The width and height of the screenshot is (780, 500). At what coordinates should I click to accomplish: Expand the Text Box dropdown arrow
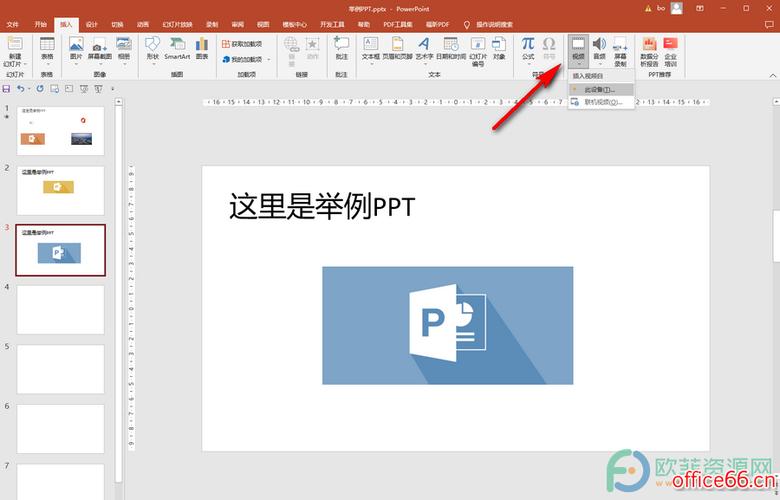[371, 64]
